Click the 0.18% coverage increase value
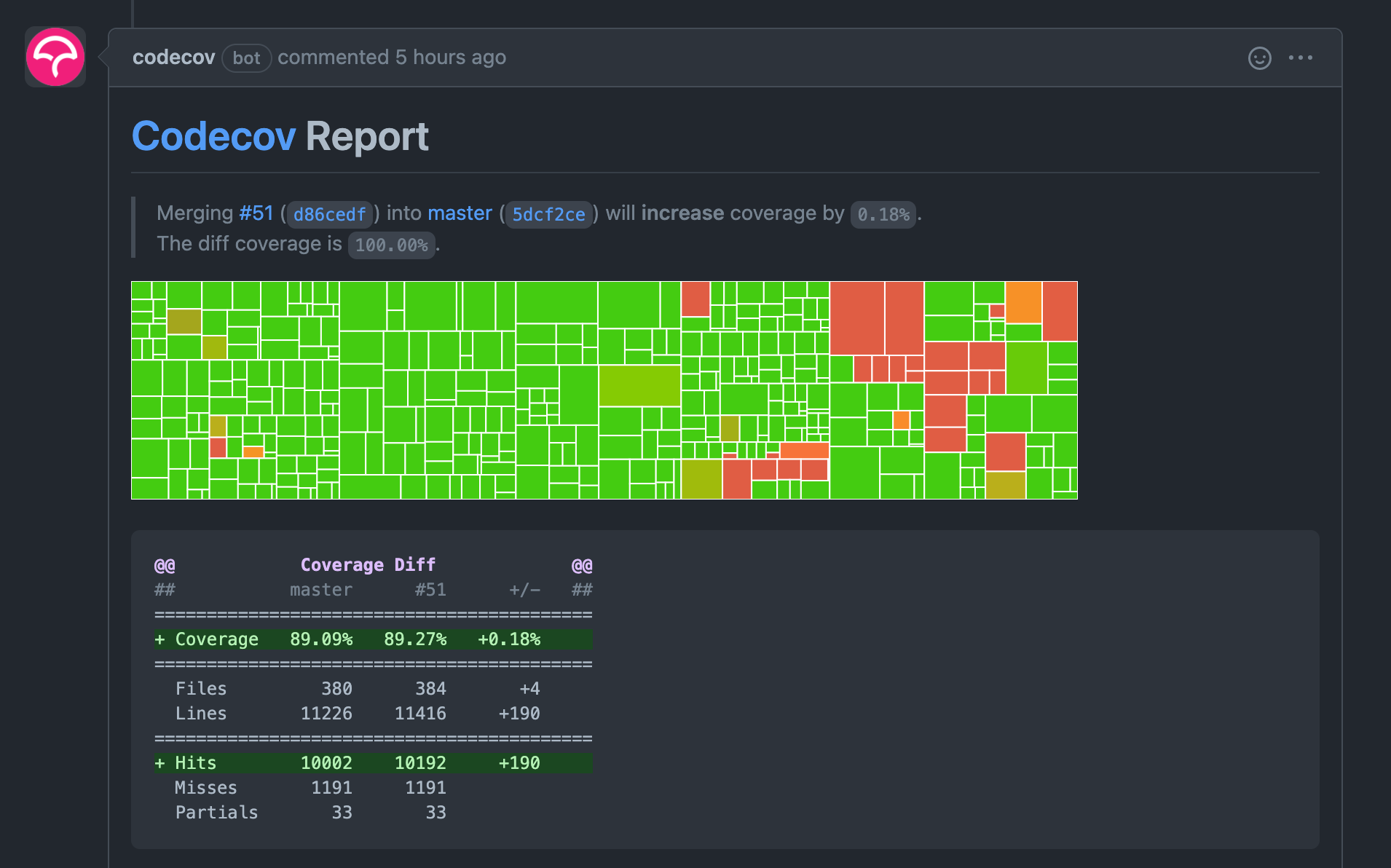1391x868 pixels. click(883, 214)
